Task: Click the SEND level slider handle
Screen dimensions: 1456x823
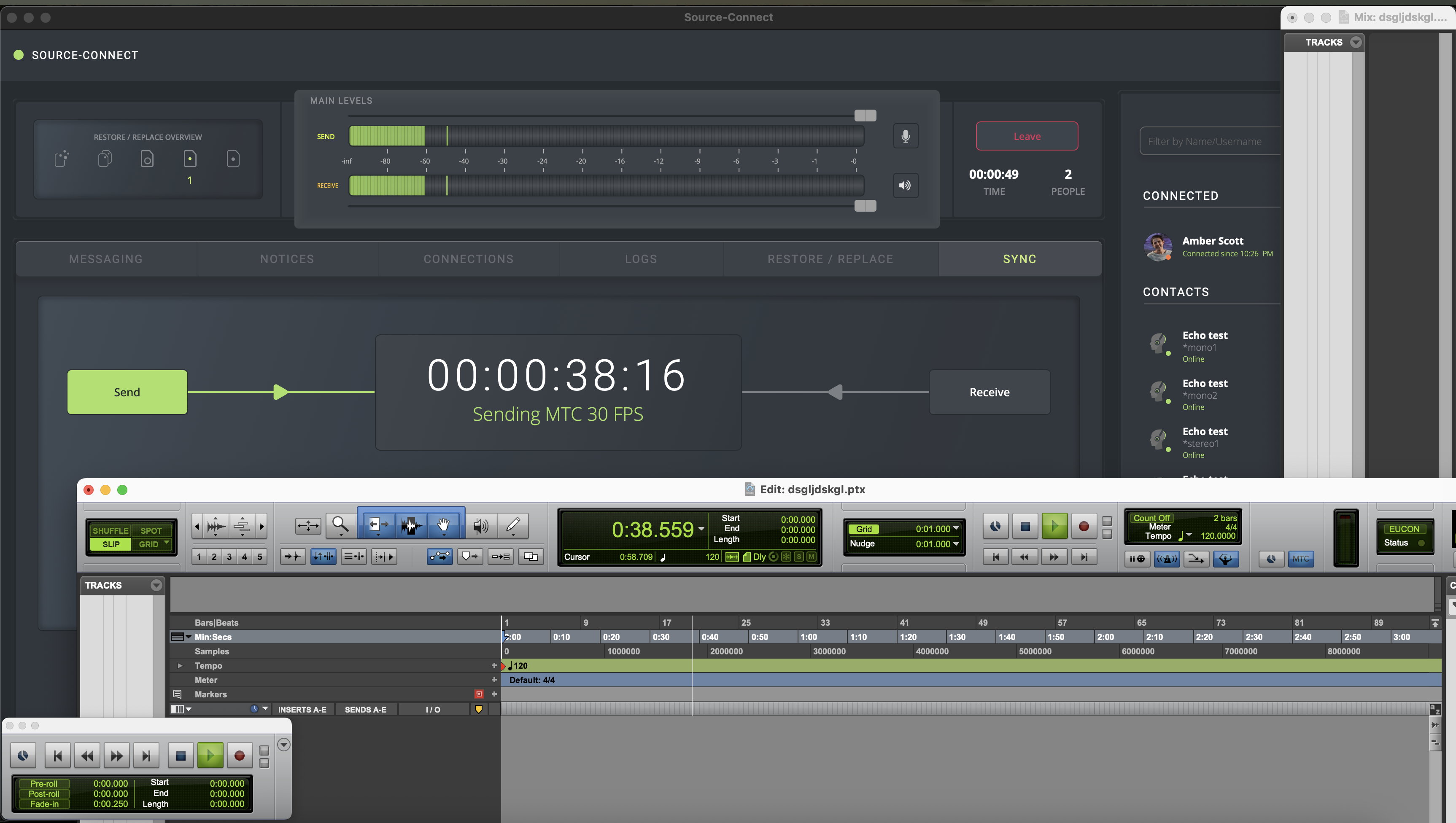Action: [865, 116]
